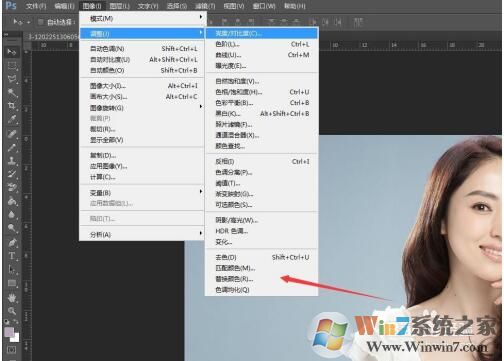
Task: Select the Pen tool
Action: click(12, 242)
